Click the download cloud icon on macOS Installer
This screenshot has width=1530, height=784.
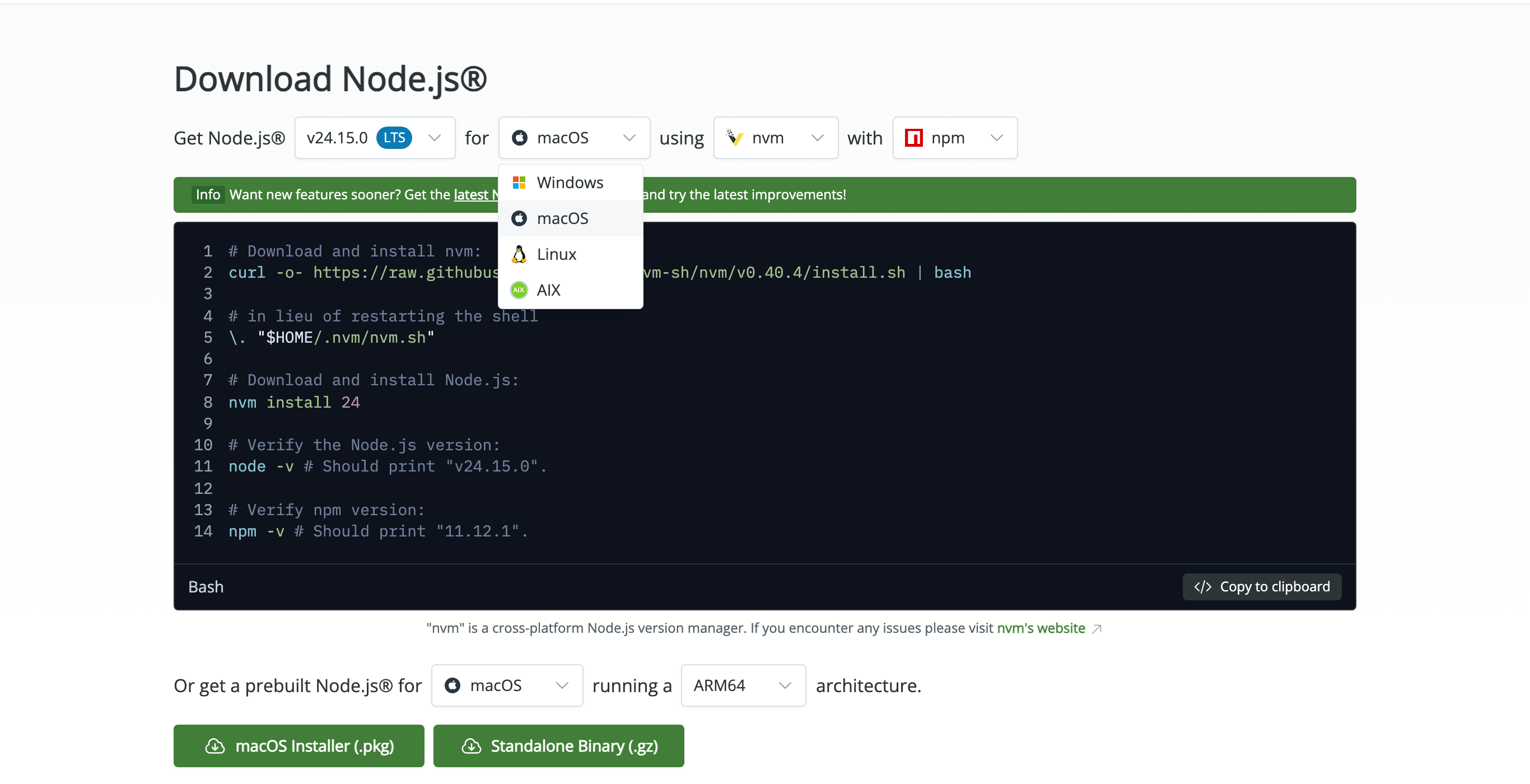(x=215, y=746)
